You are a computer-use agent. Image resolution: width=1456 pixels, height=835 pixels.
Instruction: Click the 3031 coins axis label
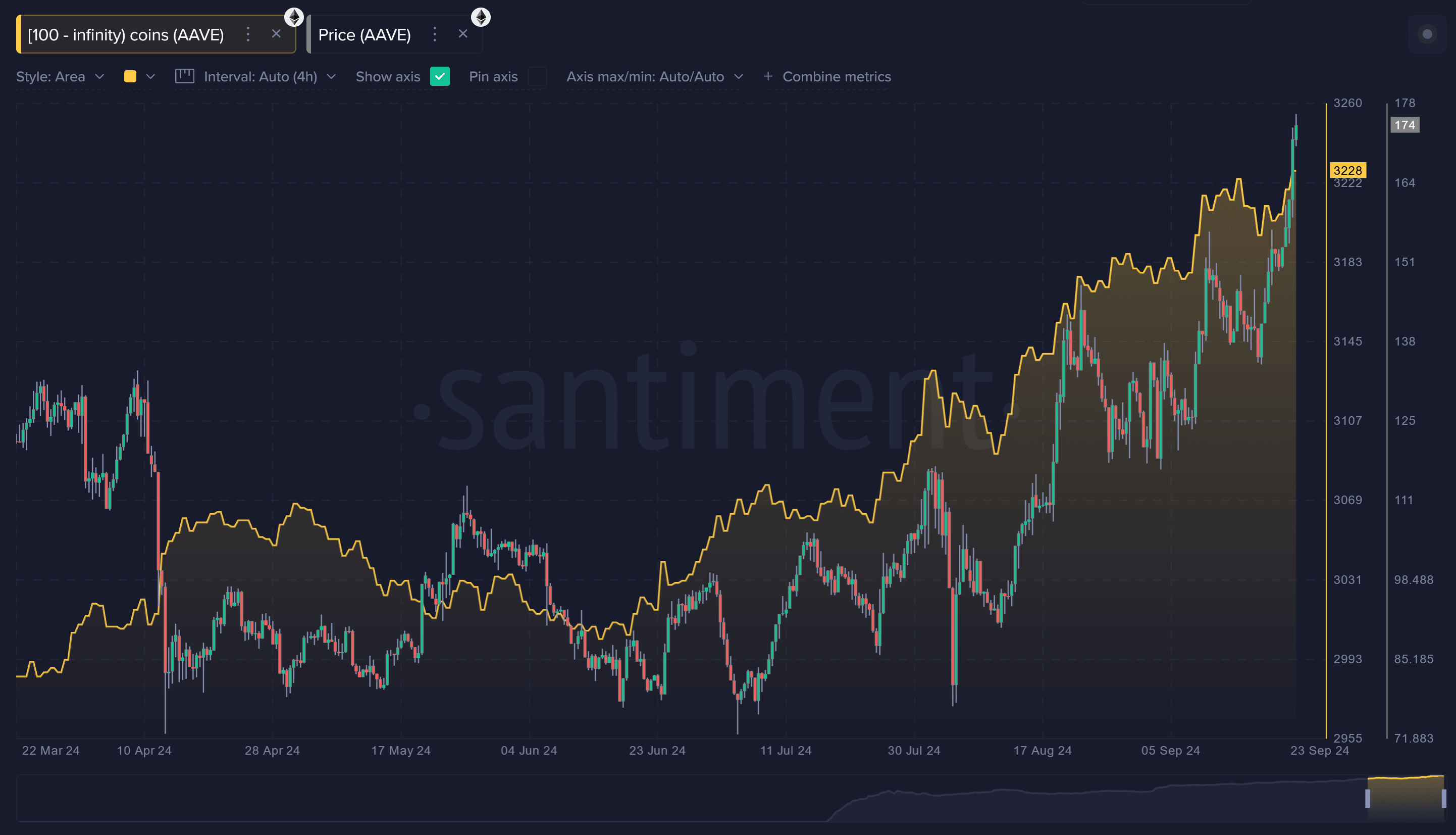(x=1347, y=579)
